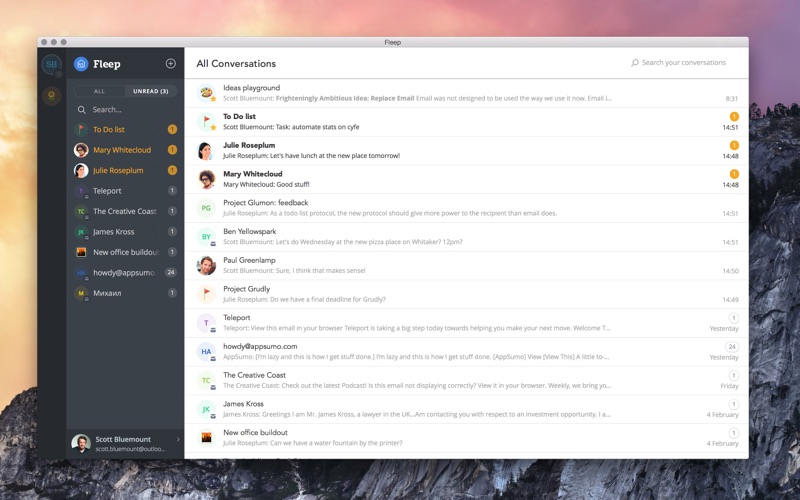The image size is (800, 500).
Task: Click the Search your conversations field
Action: (679, 62)
